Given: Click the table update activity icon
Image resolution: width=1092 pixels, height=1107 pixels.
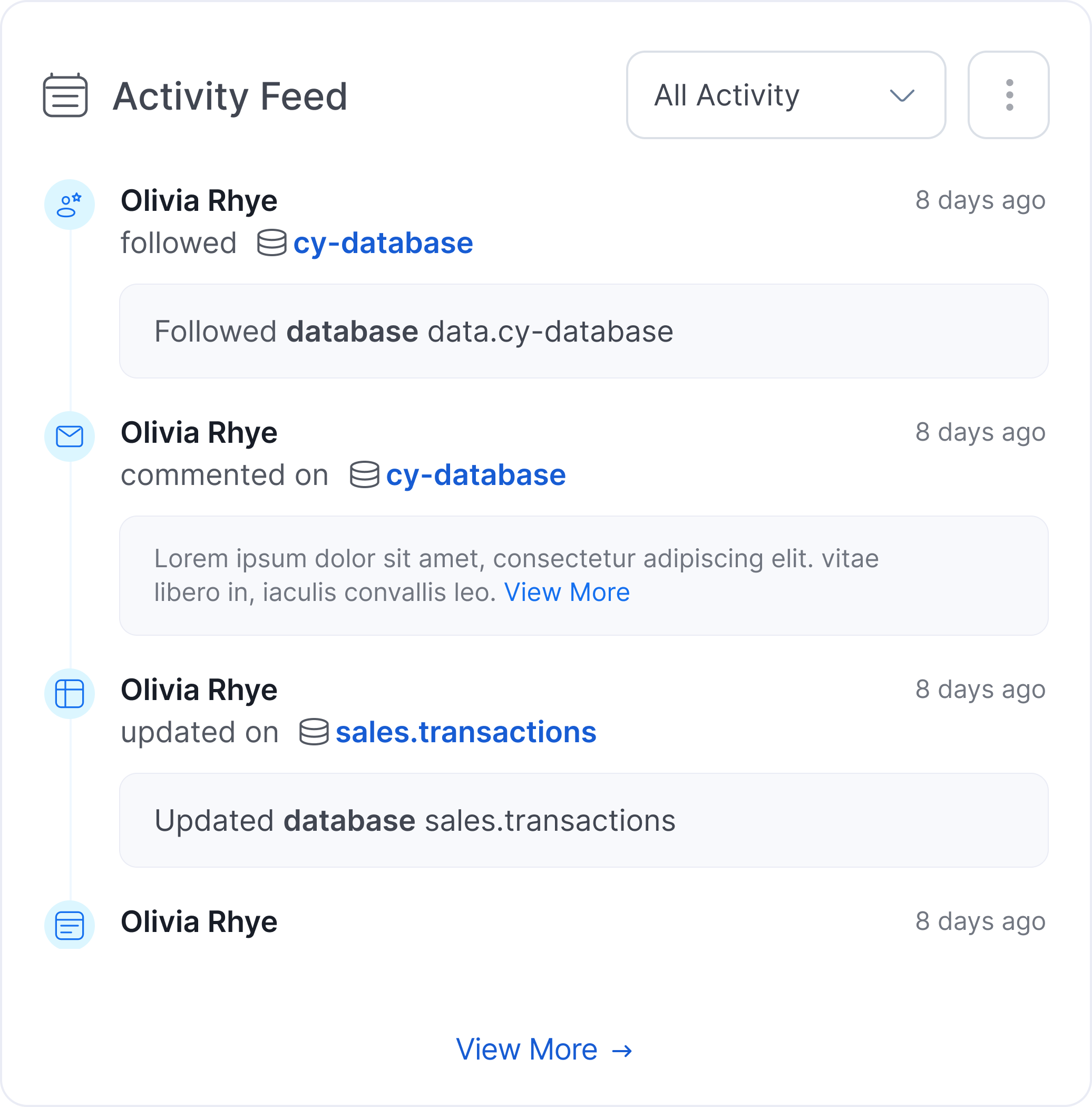Looking at the screenshot, I should coord(70,694).
